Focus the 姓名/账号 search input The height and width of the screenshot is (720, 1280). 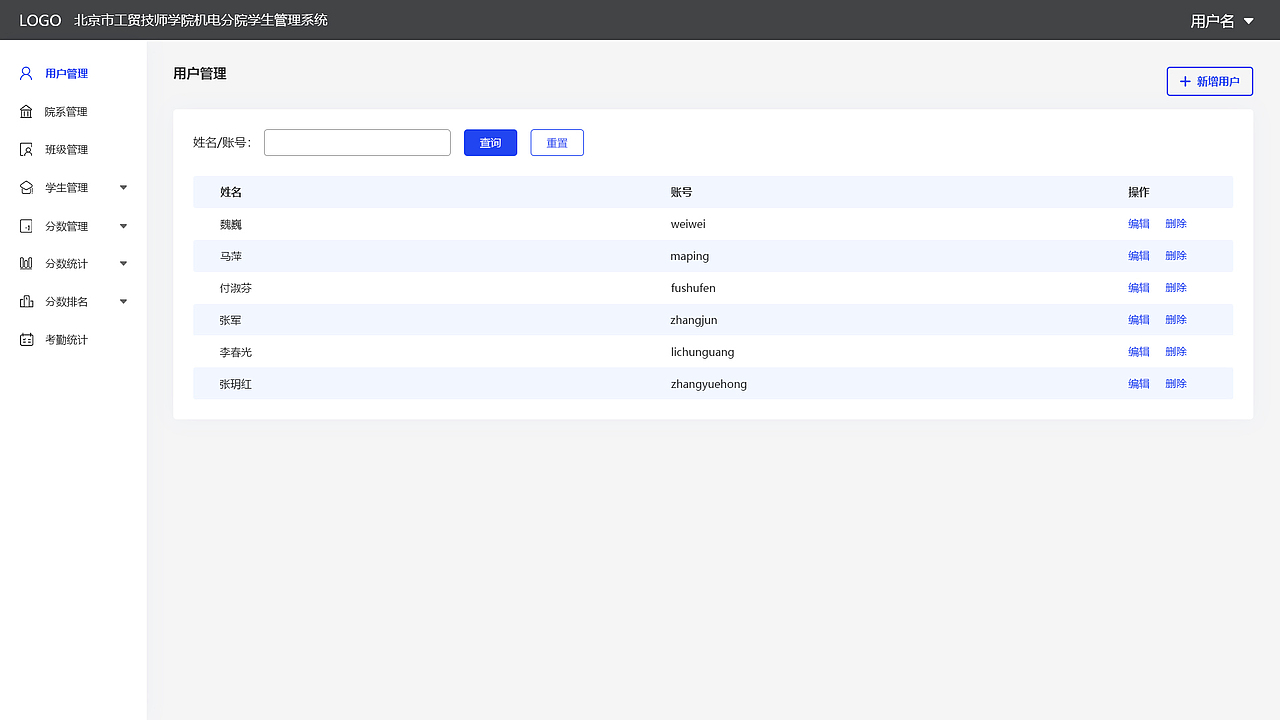pyautogui.click(x=357, y=143)
